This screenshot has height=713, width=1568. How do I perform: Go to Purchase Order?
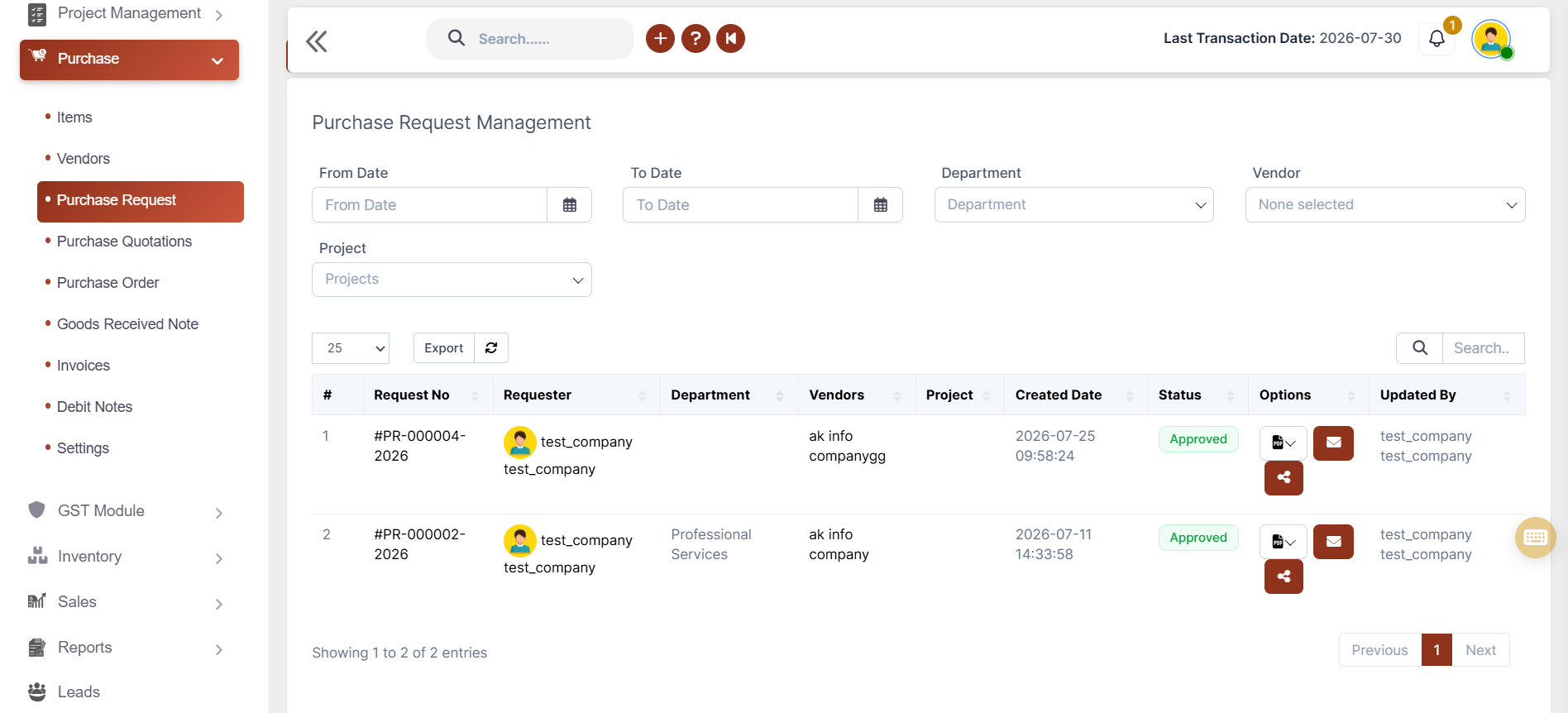(108, 283)
